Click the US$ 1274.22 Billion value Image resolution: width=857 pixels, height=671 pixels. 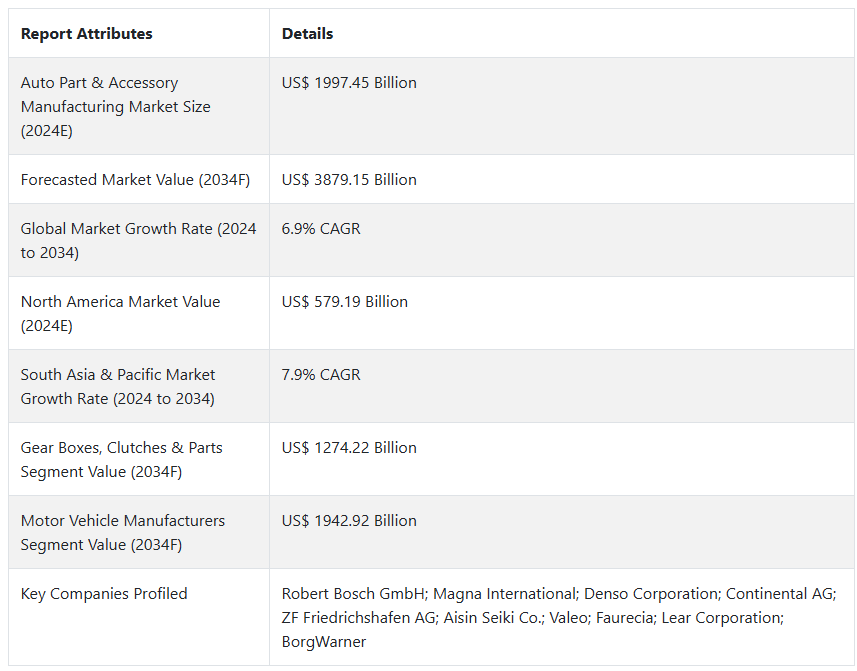click(x=349, y=448)
